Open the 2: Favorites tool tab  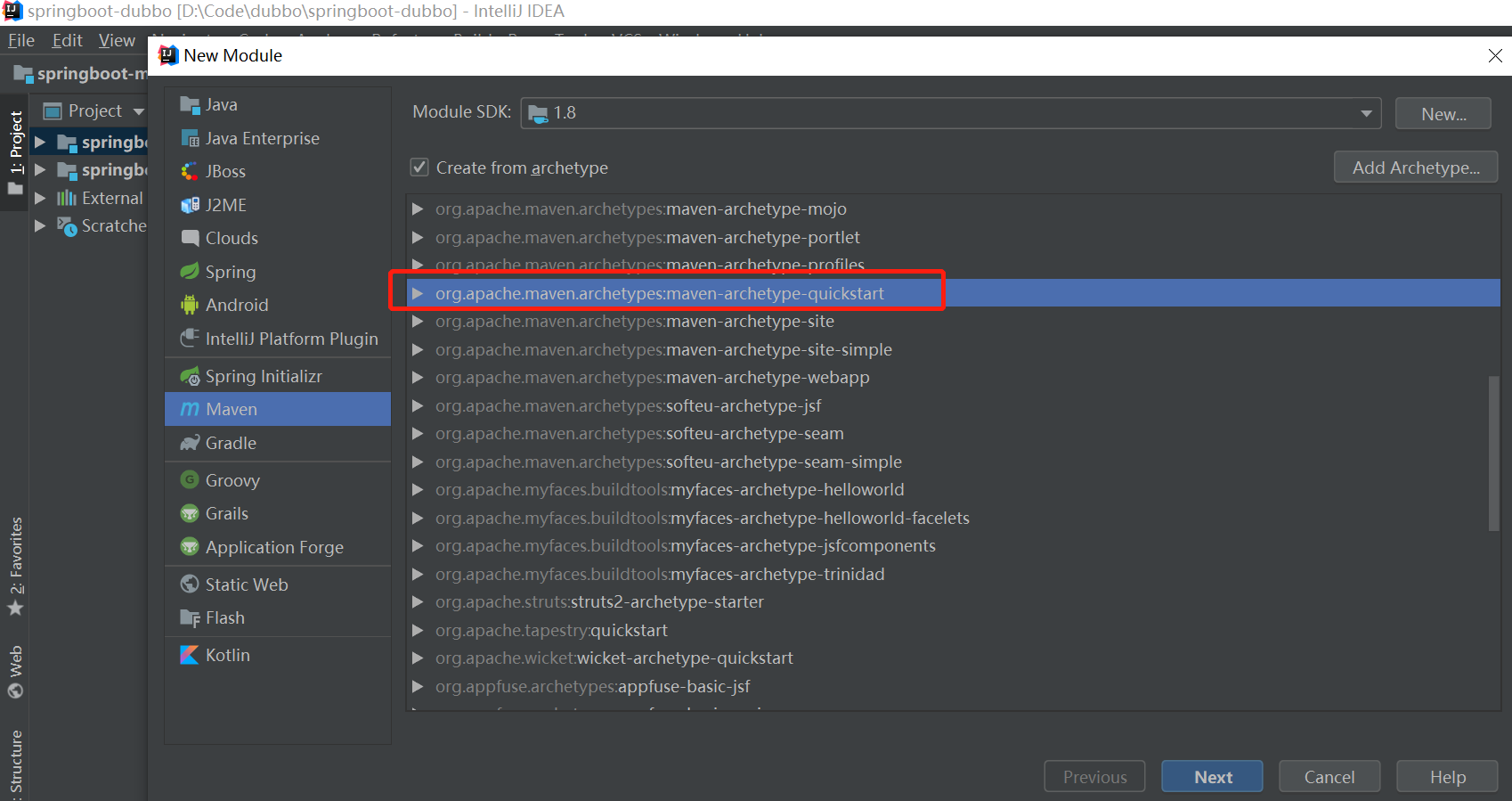pyautogui.click(x=15, y=566)
